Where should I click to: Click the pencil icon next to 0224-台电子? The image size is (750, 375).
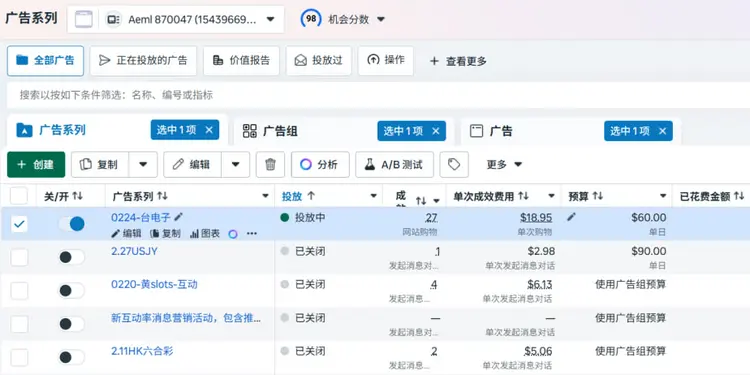(178, 217)
